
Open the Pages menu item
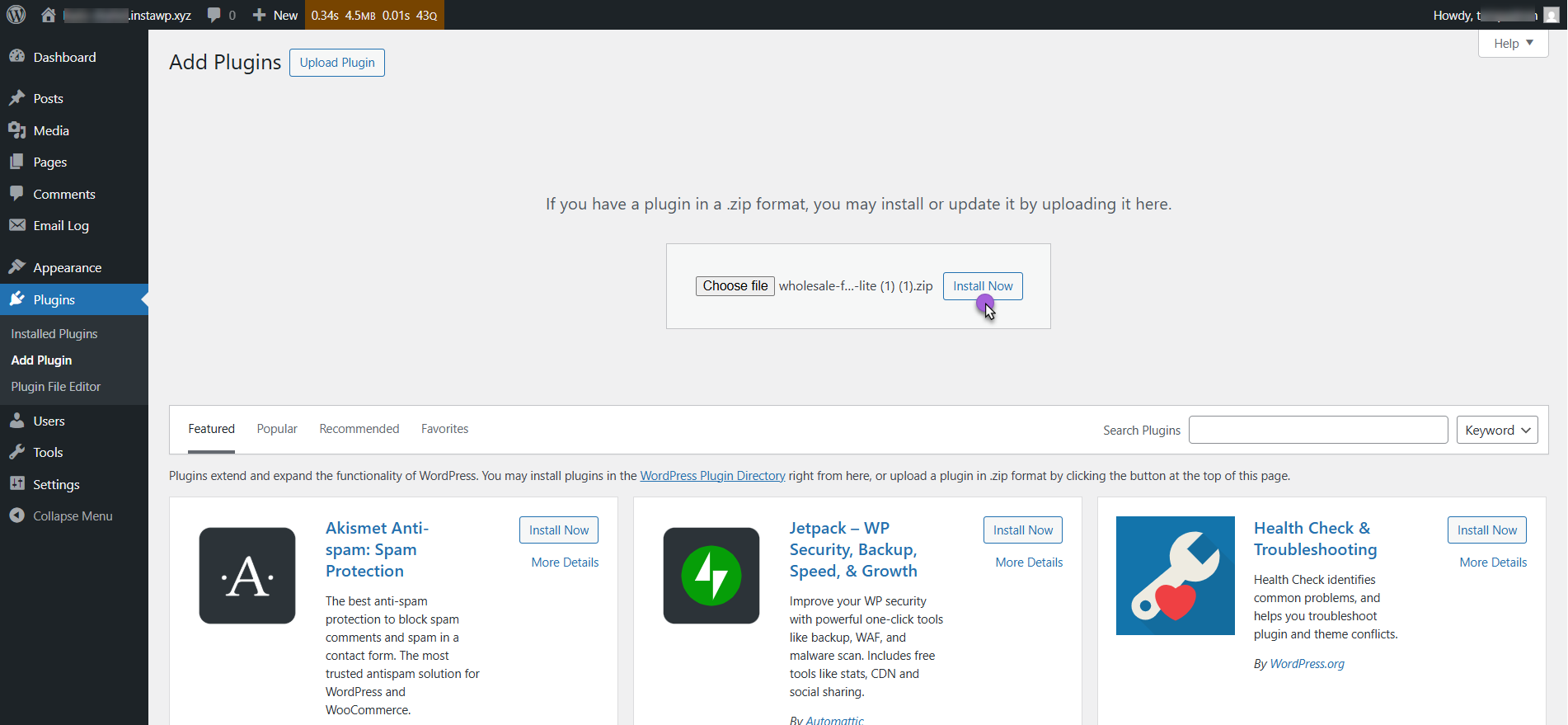pyautogui.click(x=74, y=162)
